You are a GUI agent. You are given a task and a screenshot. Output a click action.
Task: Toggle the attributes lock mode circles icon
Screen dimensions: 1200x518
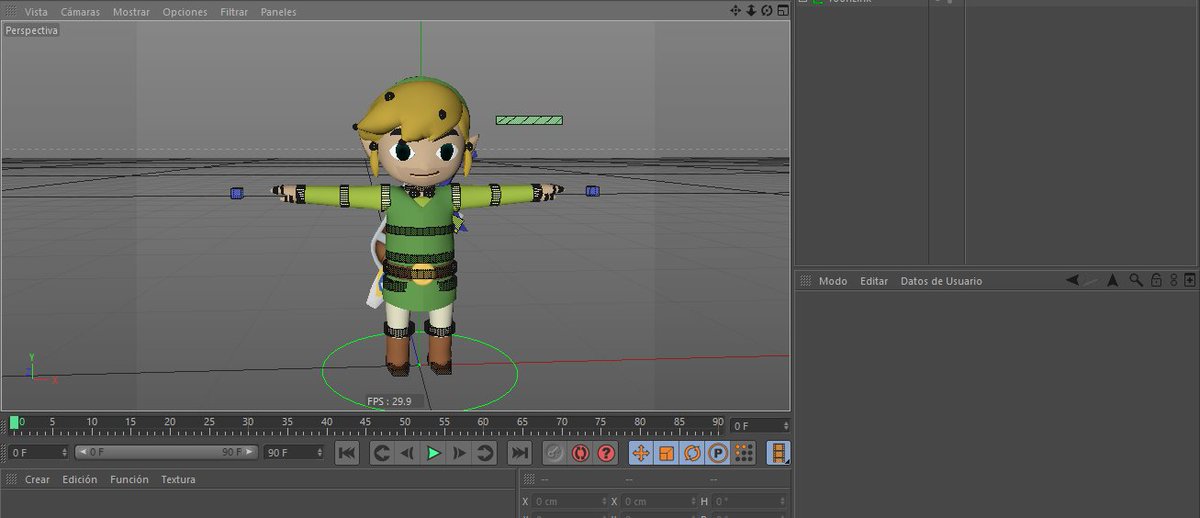pos(1173,281)
